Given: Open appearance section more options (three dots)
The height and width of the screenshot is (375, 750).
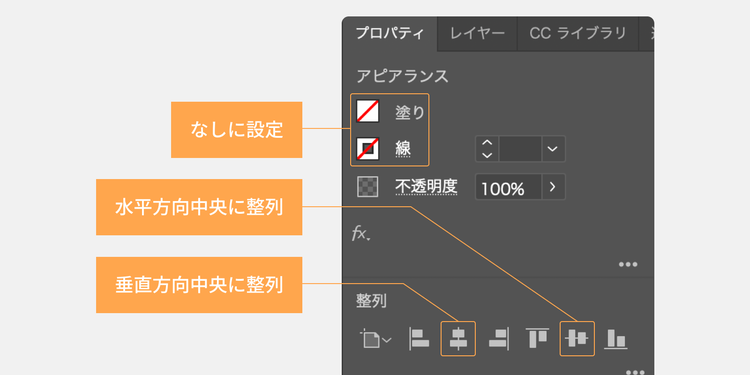Looking at the screenshot, I should 628,264.
